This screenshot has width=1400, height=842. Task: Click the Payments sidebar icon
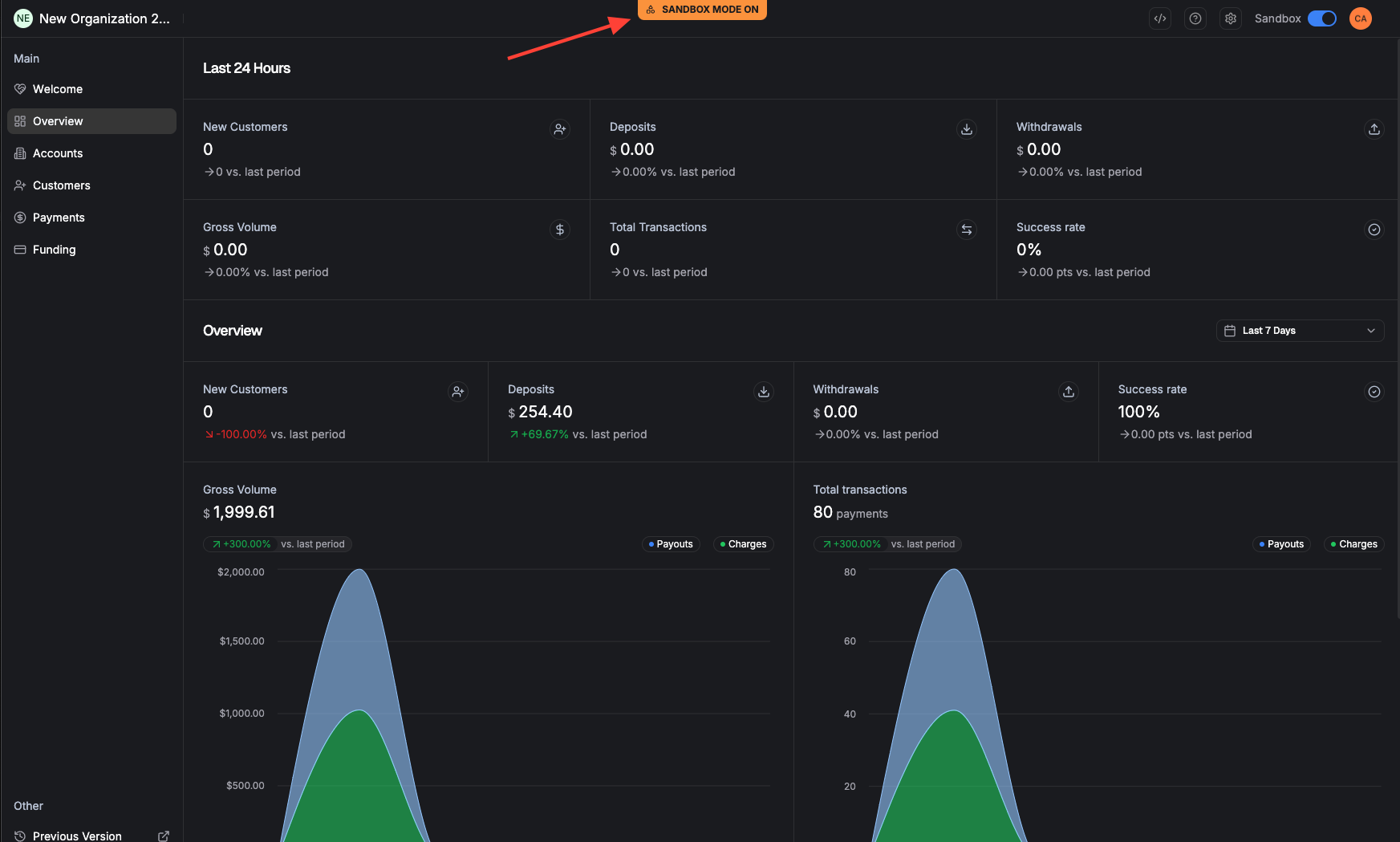[19, 218]
